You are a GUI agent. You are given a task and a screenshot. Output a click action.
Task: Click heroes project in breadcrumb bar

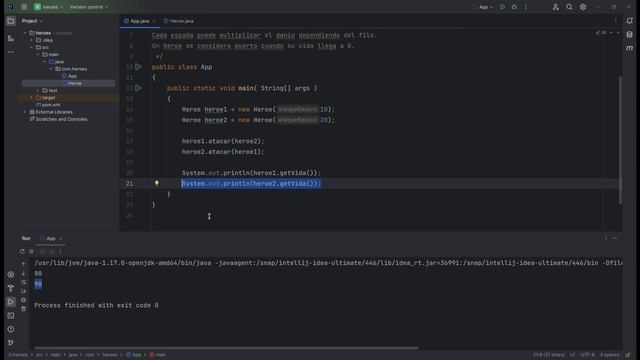tap(18, 355)
